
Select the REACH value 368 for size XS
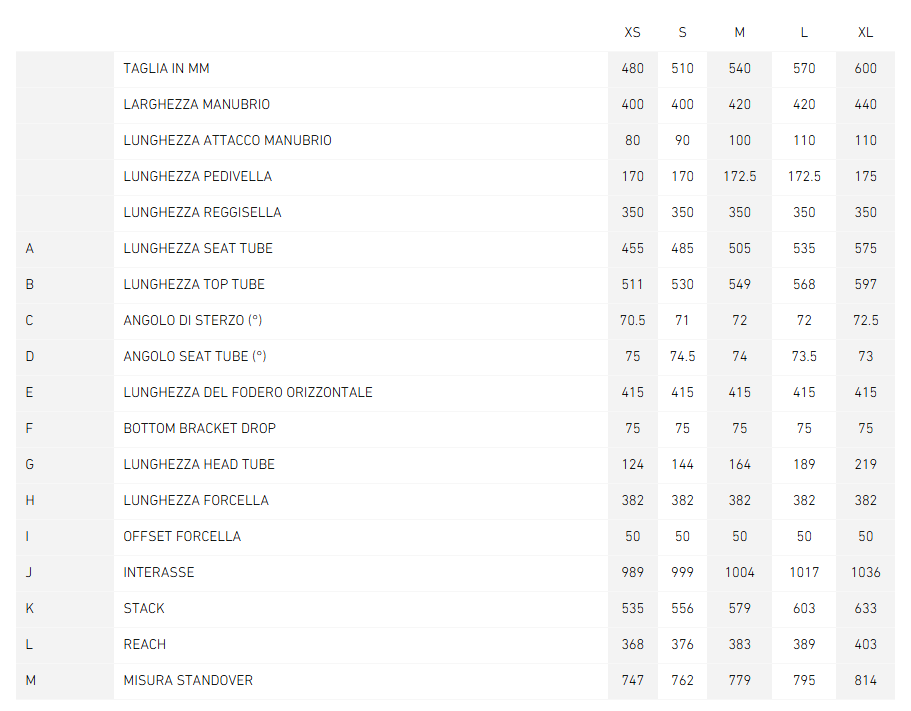pyautogui.click(x=632, y=644)
